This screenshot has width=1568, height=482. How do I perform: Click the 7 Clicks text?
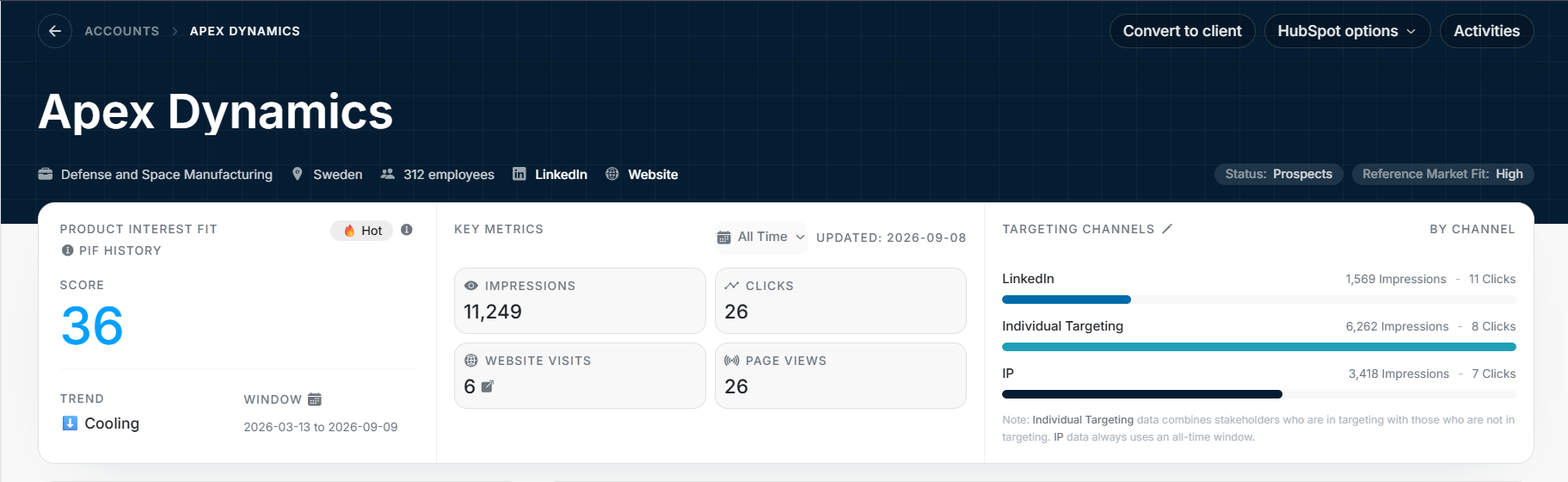pos(1494,374)
